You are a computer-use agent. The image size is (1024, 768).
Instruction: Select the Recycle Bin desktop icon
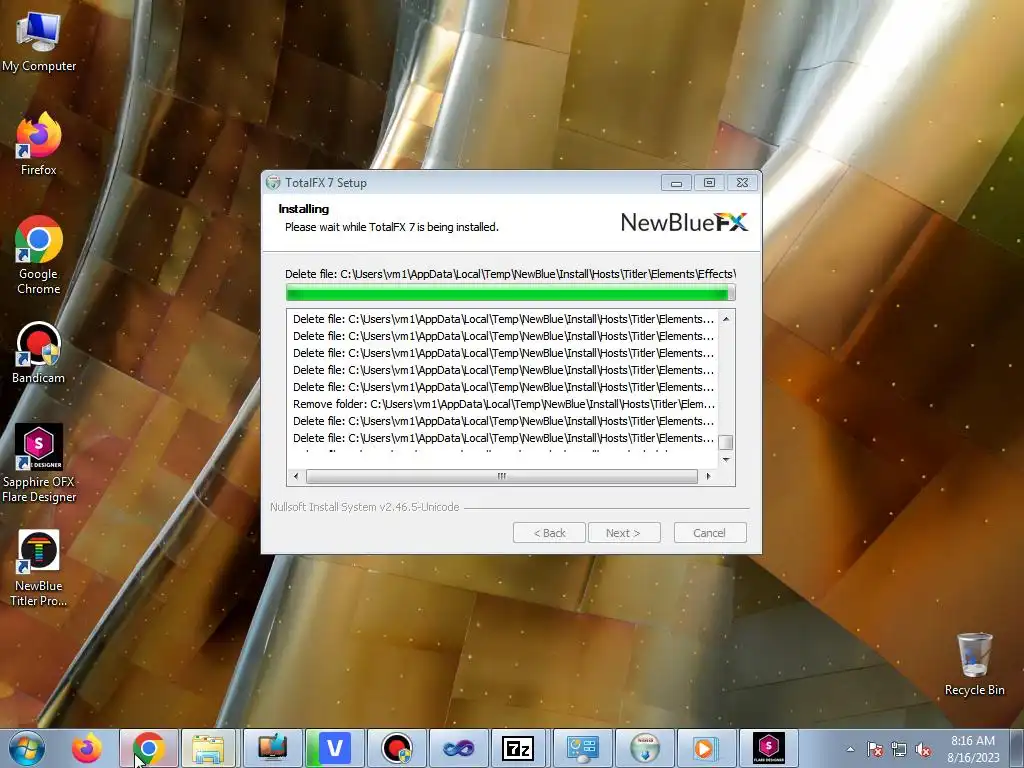point(974,664)
